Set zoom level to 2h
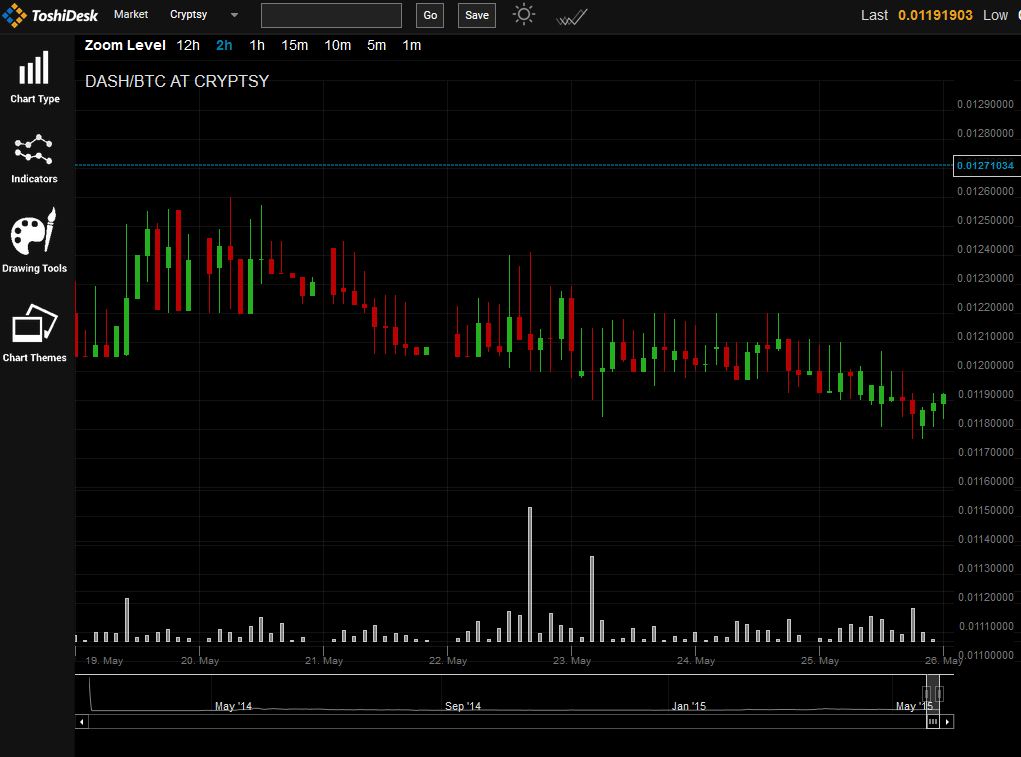The image size is (1021, 757). click(x=224, y=46)
